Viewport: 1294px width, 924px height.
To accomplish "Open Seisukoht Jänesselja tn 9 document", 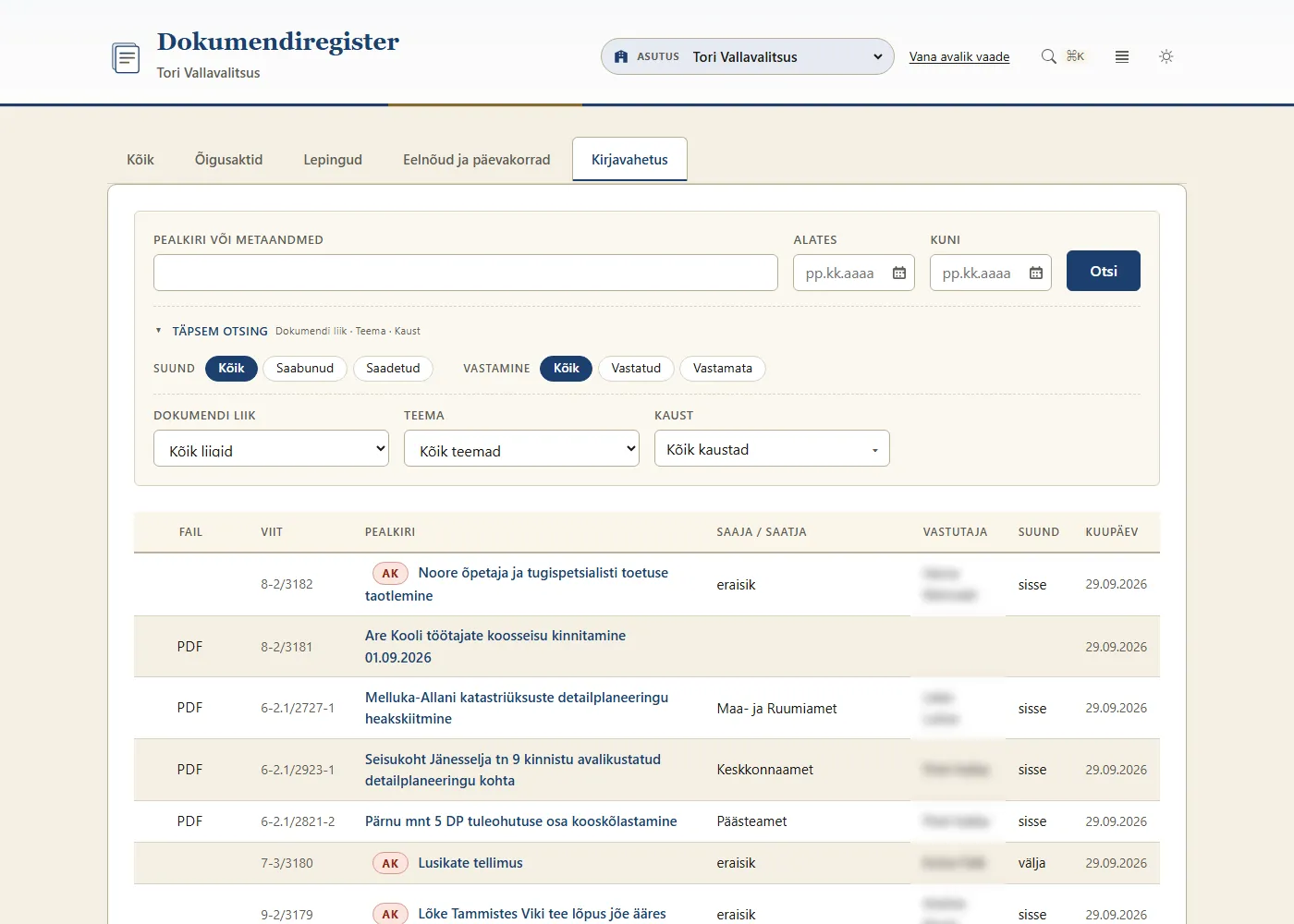I will tap(513, 770).
